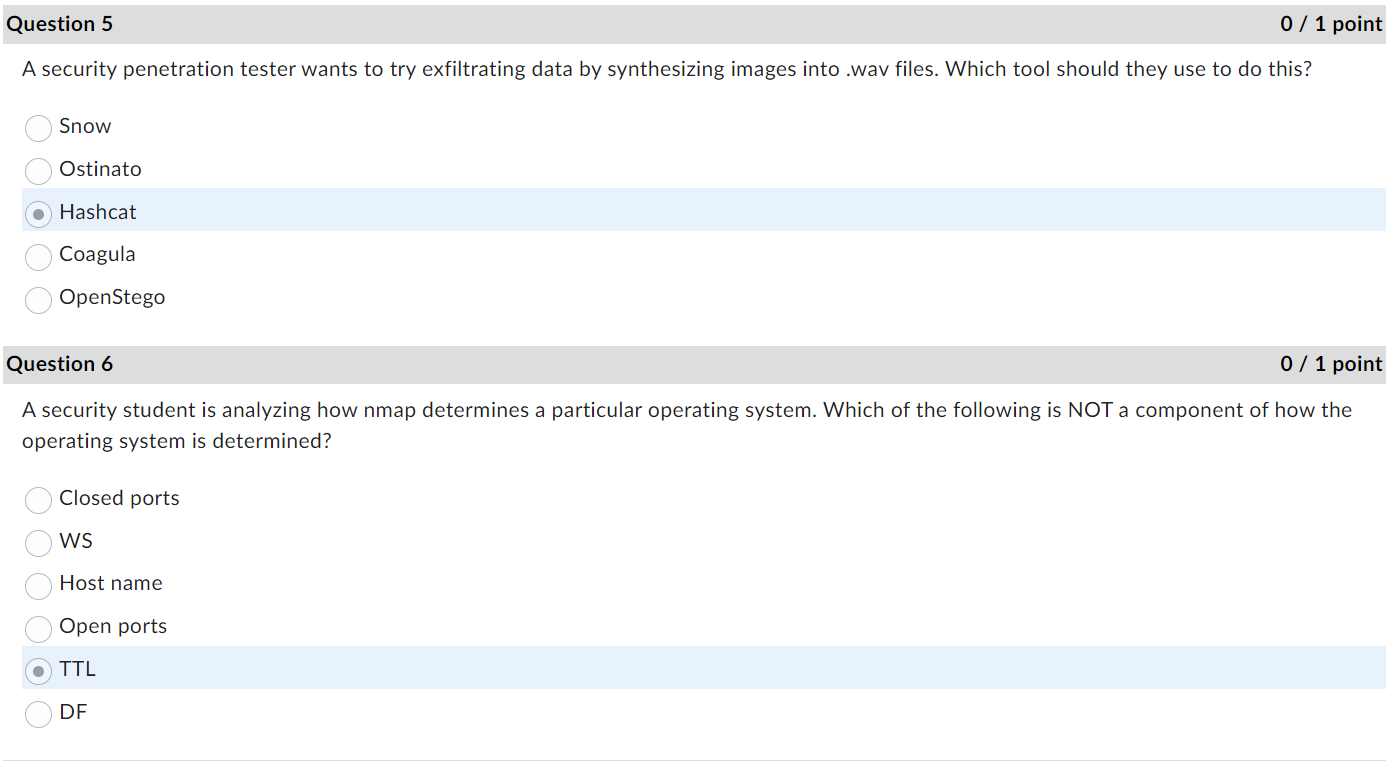Select the DF answer option
1387x761 pixels.
(x=38, y=714)
